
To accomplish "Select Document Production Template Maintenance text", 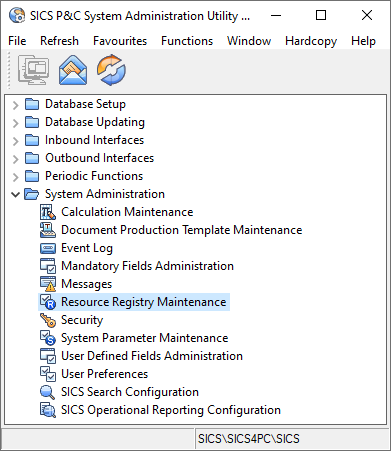I will click(182, 230).
